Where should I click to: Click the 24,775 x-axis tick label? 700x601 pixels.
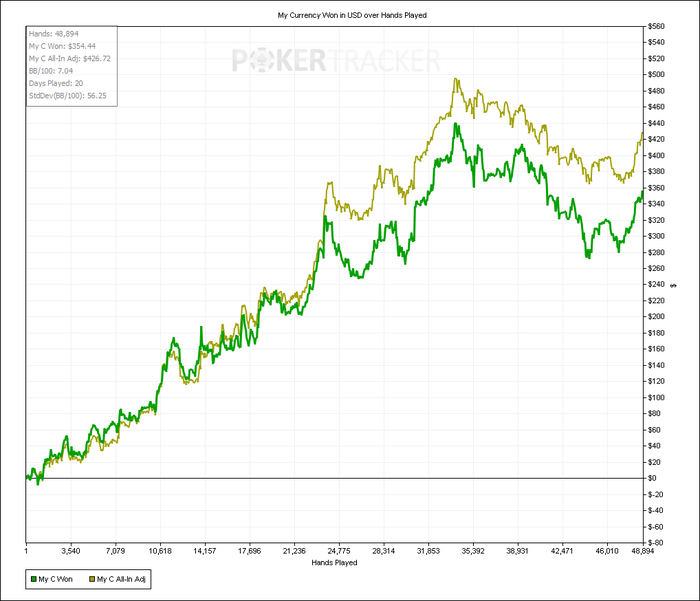339,551
